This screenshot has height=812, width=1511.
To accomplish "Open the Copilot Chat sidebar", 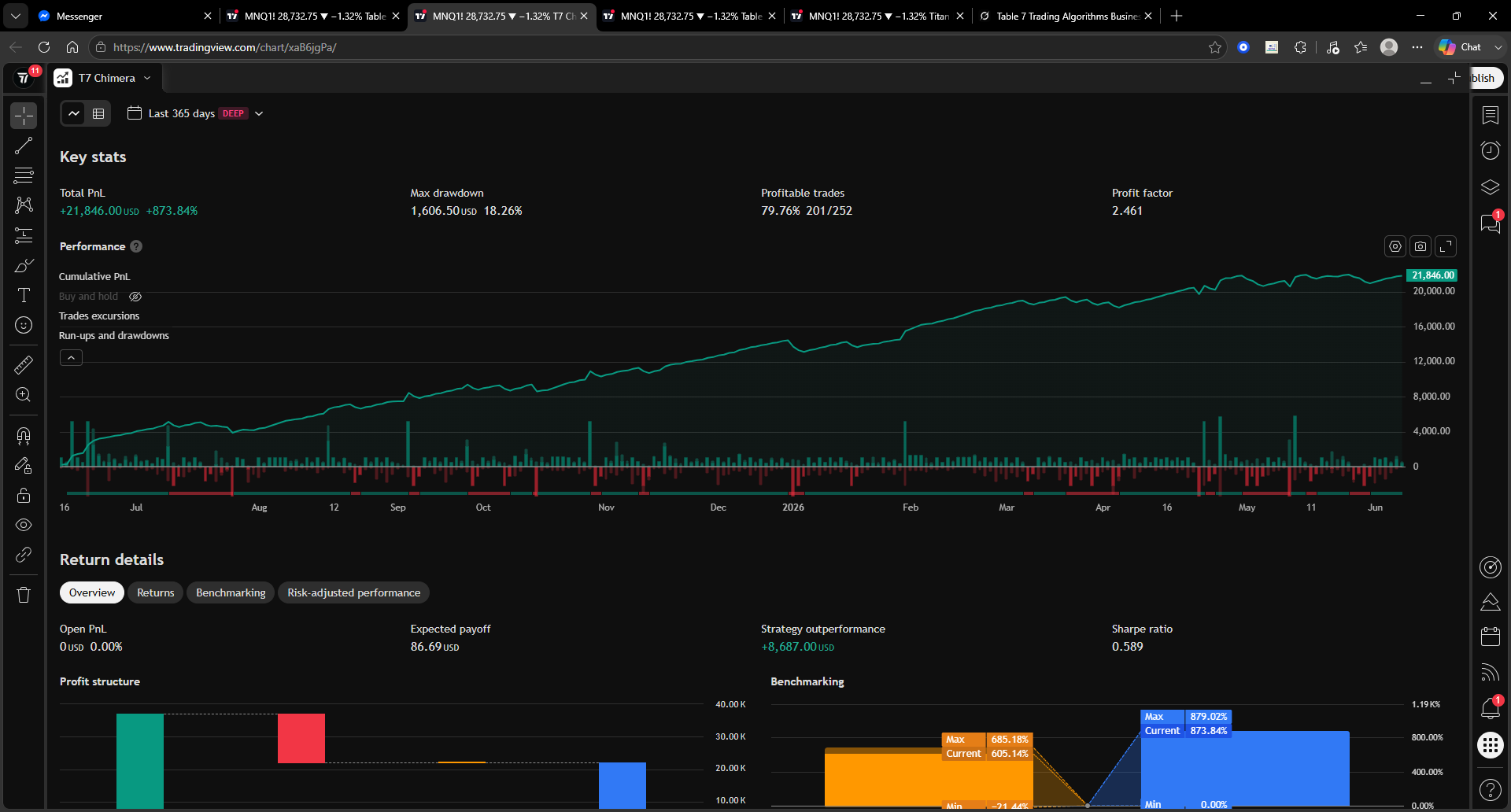I will point(1461,47).
